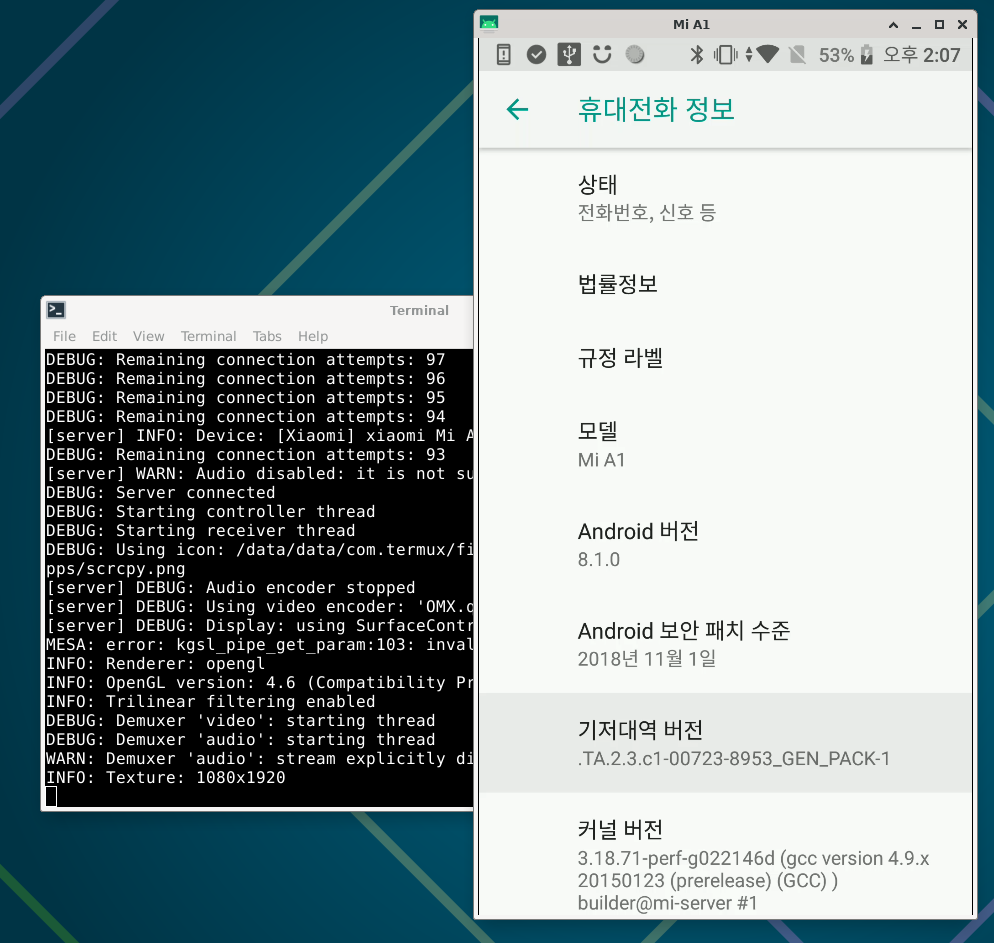Click the 휴대전화 정보 page title

click(656, 109)
